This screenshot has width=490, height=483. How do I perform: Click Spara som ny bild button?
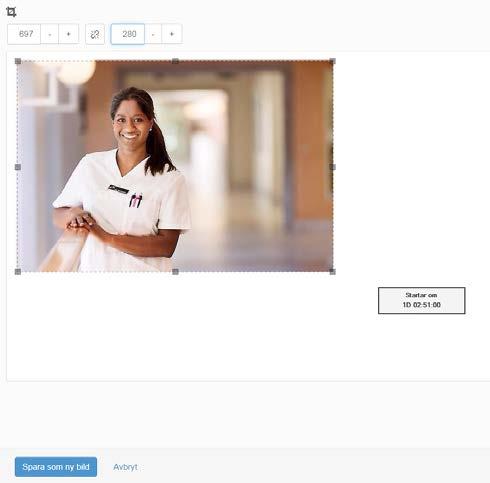click(x=56, y=467)
